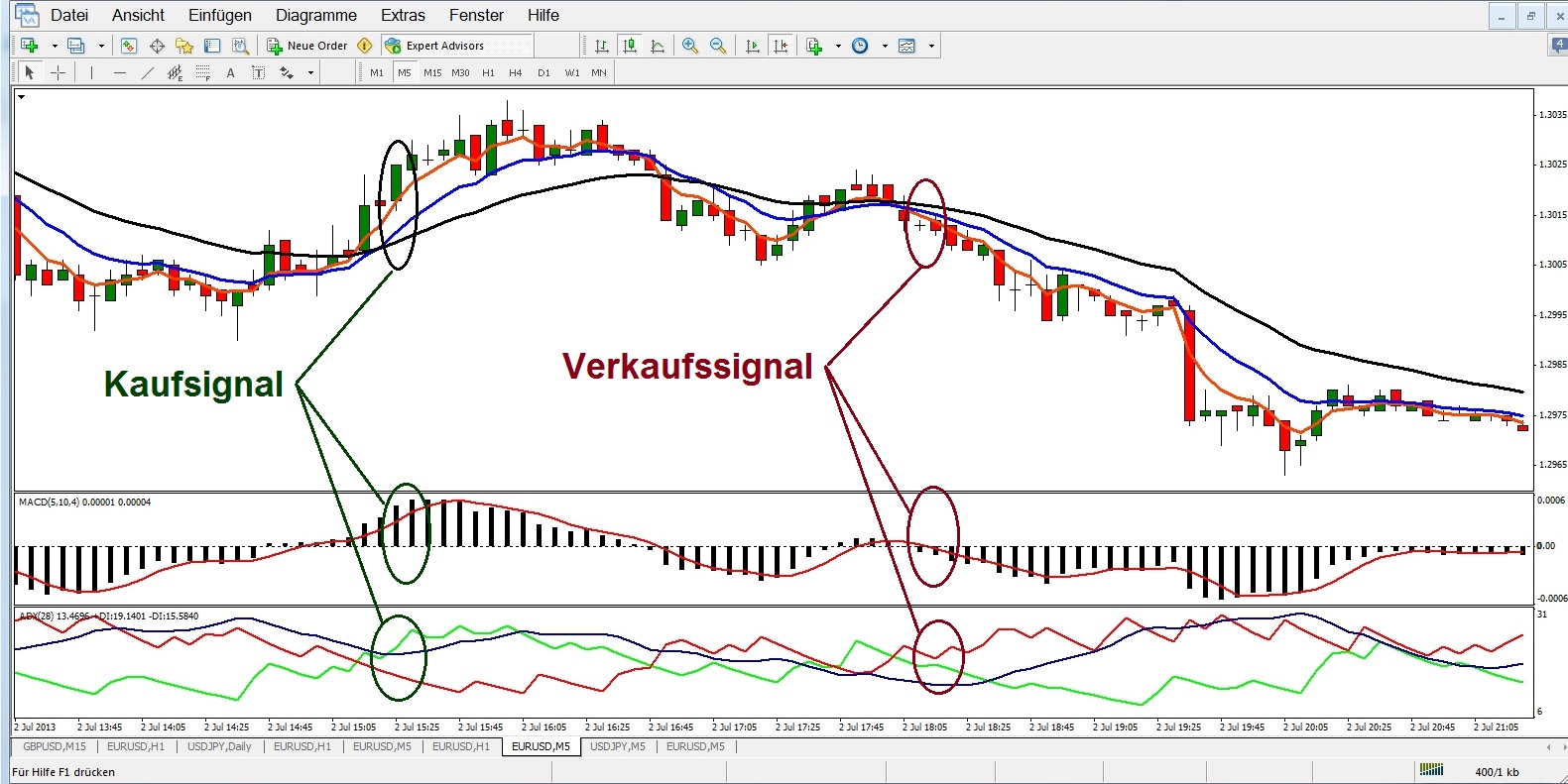Select the crosshair tool
1568x784 pixels.
click(x=59, y=72)
